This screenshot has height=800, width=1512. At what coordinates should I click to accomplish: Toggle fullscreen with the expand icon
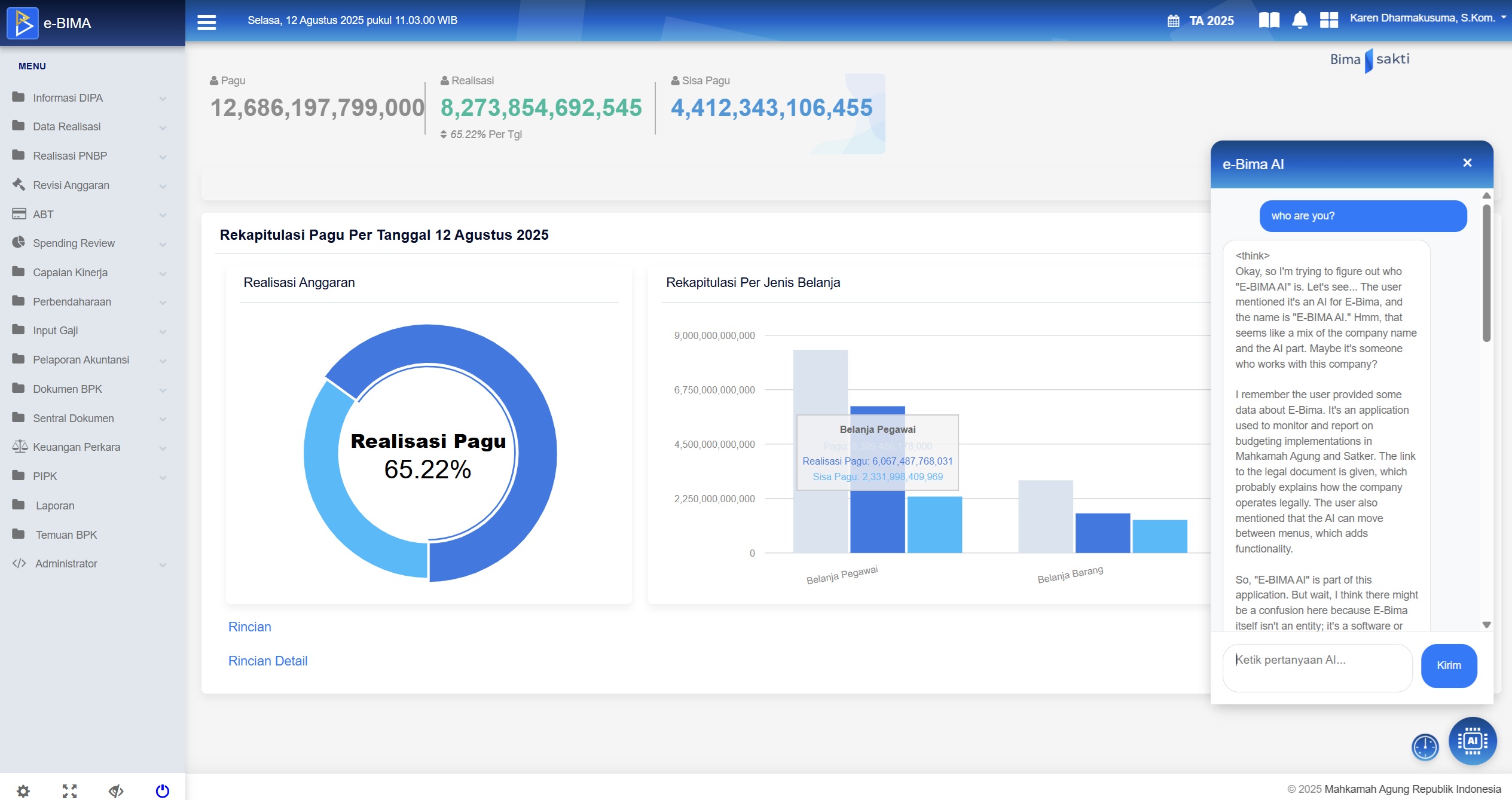coord(69,791)
